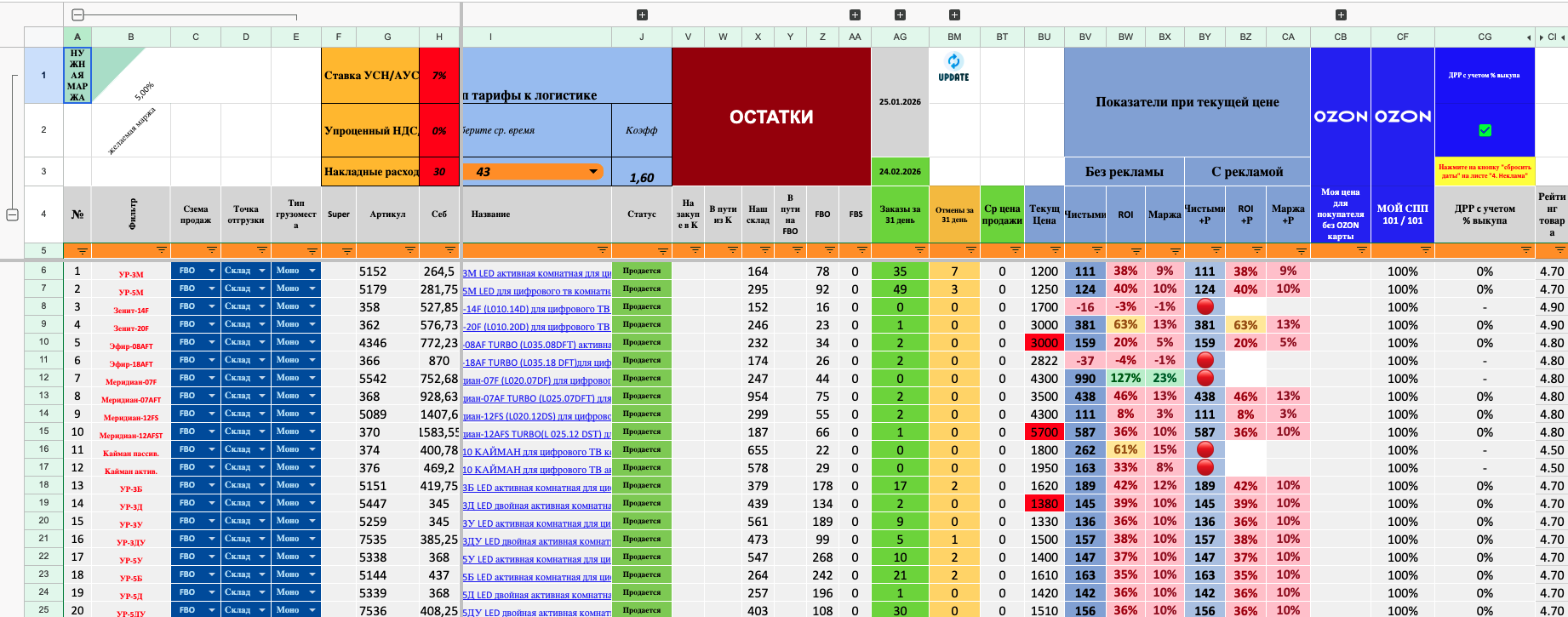Select Артикул cell 5152

[387, 271]
